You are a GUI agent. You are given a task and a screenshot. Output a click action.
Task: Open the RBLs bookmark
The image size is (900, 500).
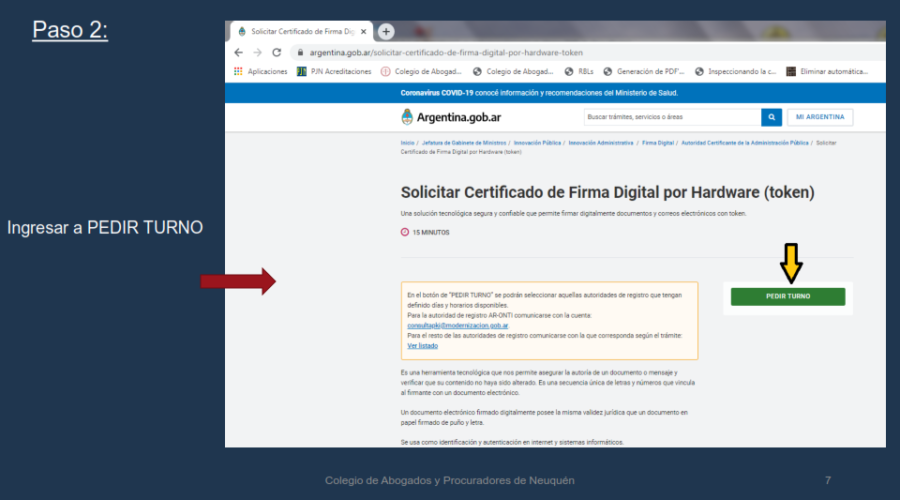579,72
